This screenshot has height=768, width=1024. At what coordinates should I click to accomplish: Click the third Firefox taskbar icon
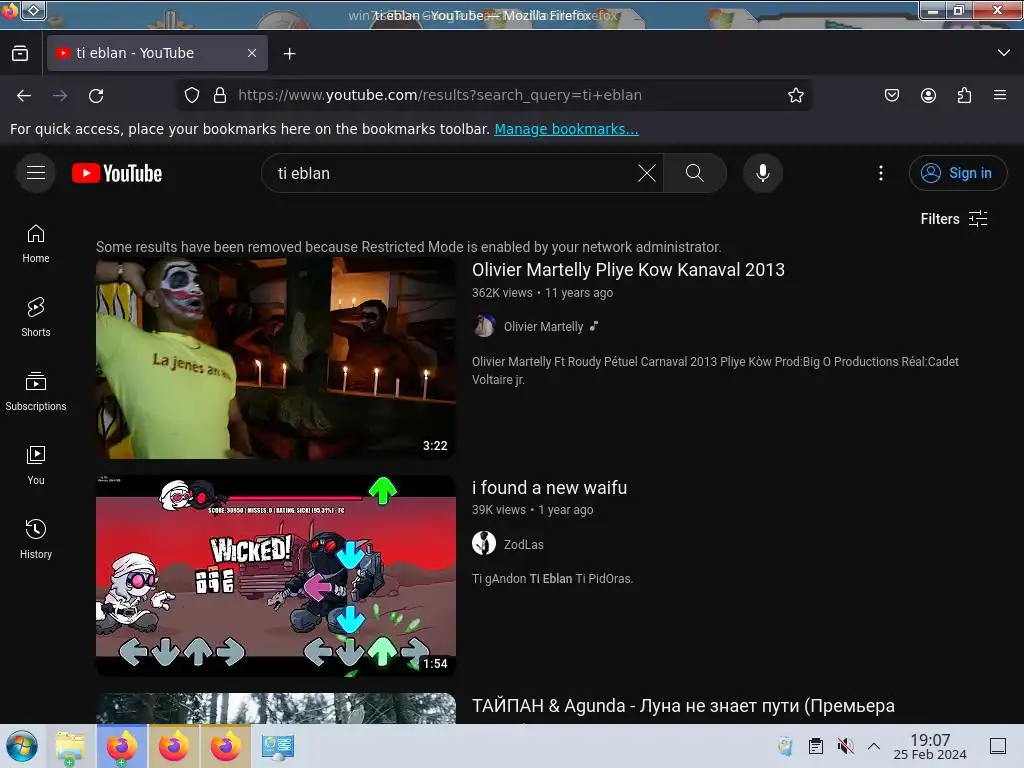[225, 746]
